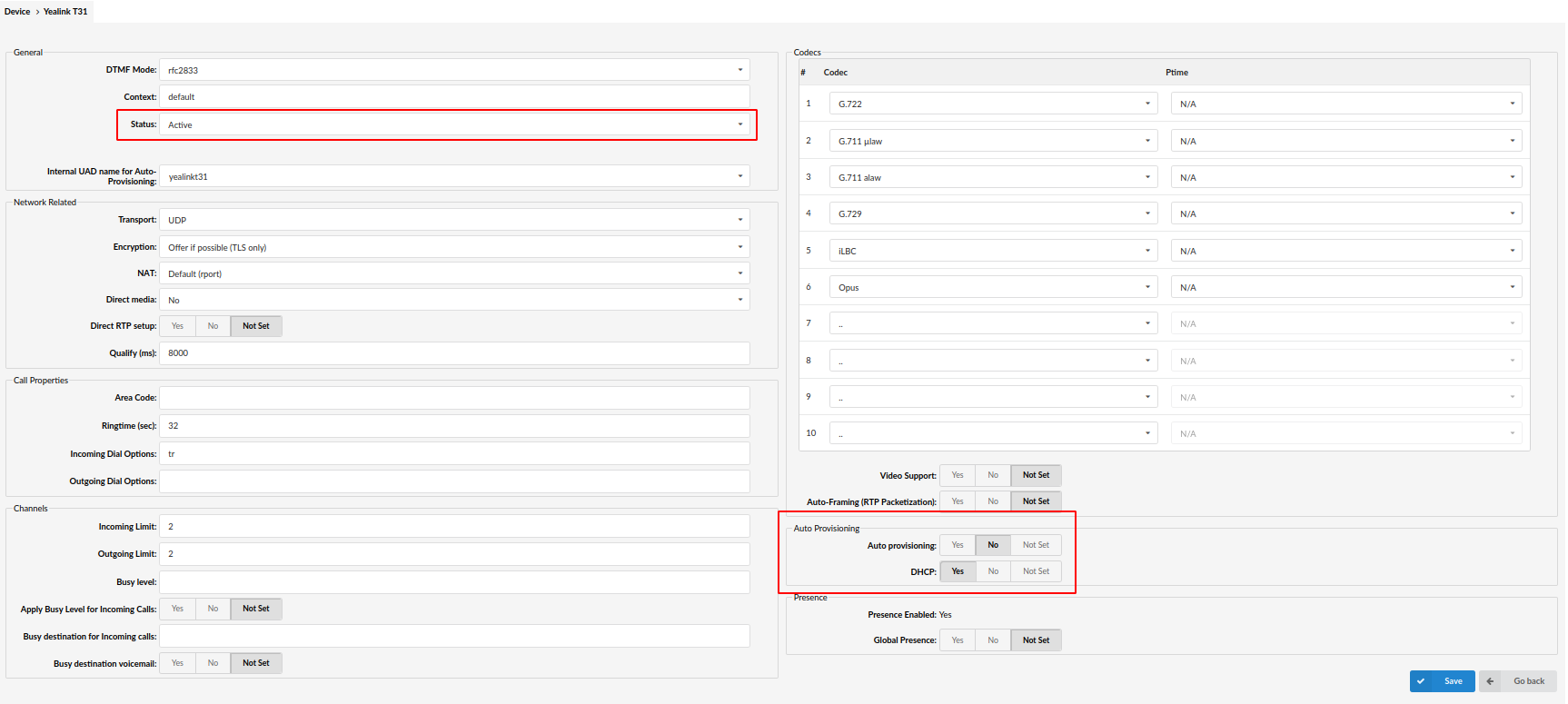Image resolution: width=1568 pixels, height=704 pixels.
Task: Click the Incoming Limit field
Action: (x=454, y=527)
